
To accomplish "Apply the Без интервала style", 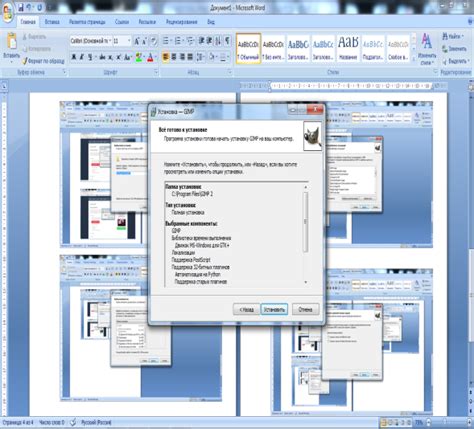I will (x=273, y=49).
